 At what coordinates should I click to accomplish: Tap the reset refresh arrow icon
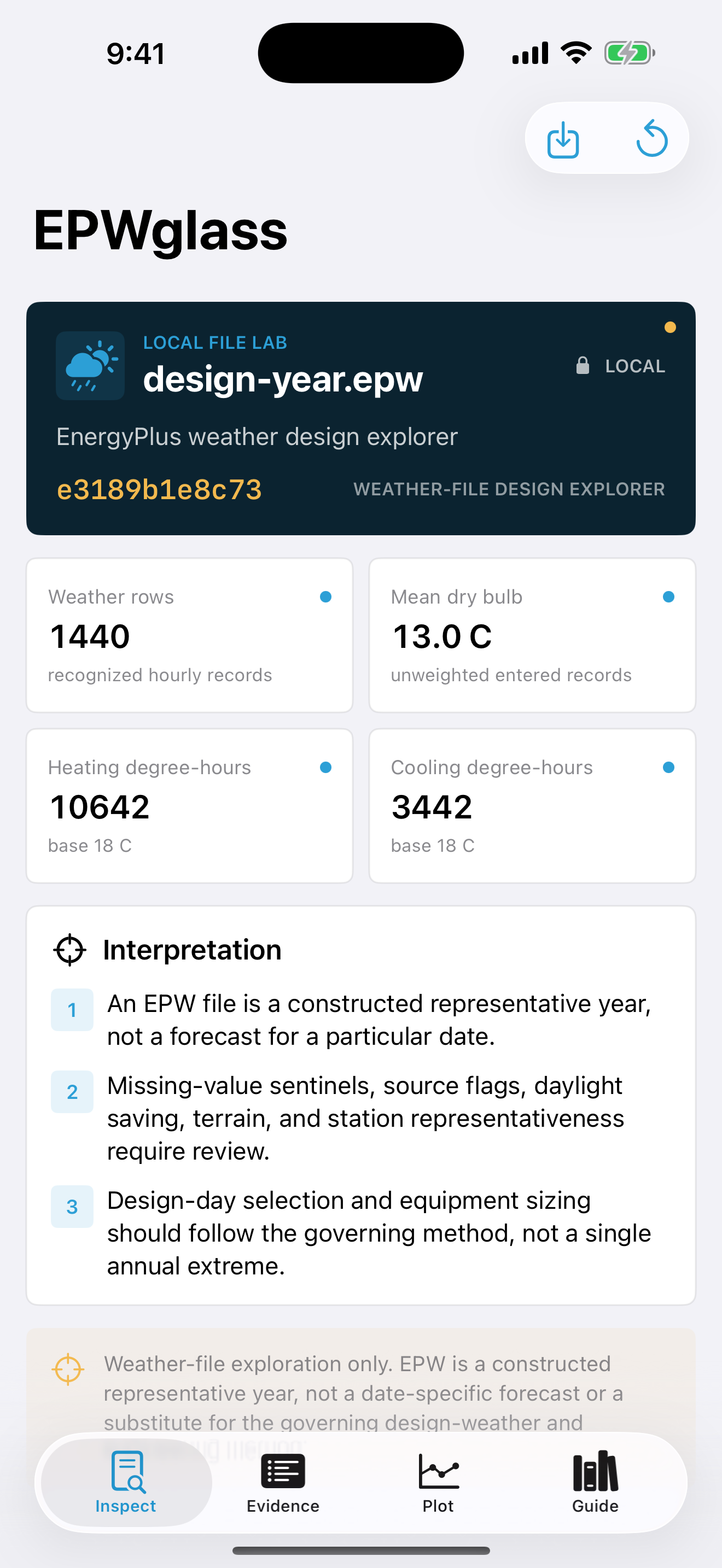pyautogui.click(x=652, y=138)
